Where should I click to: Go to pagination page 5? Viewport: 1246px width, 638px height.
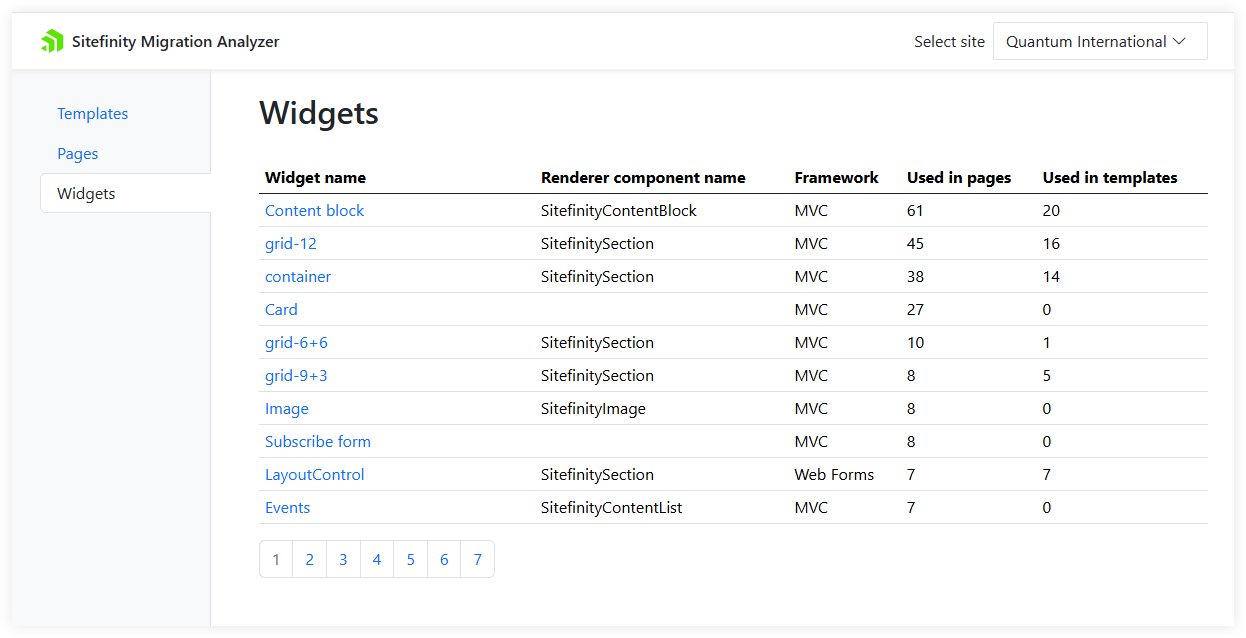click(410, 559)
